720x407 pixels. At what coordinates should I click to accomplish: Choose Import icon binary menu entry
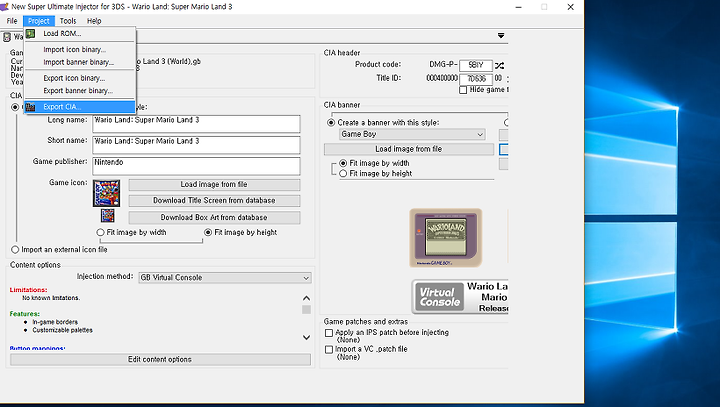(80, 50)
